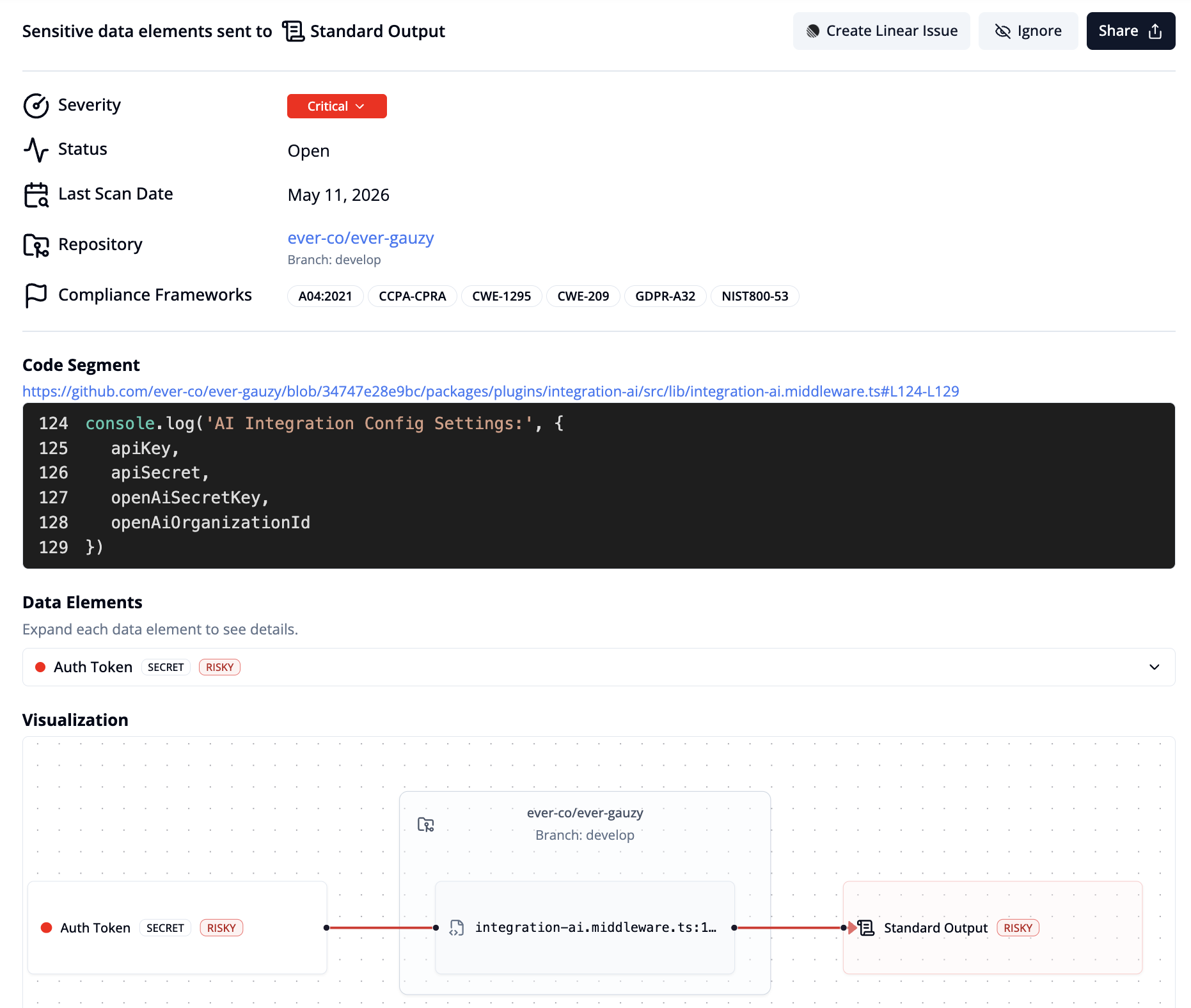This screenshot has width=1191, height=1008.
Task: Click the GDPR-A32 compliance tag
Action: pos(665,296)
